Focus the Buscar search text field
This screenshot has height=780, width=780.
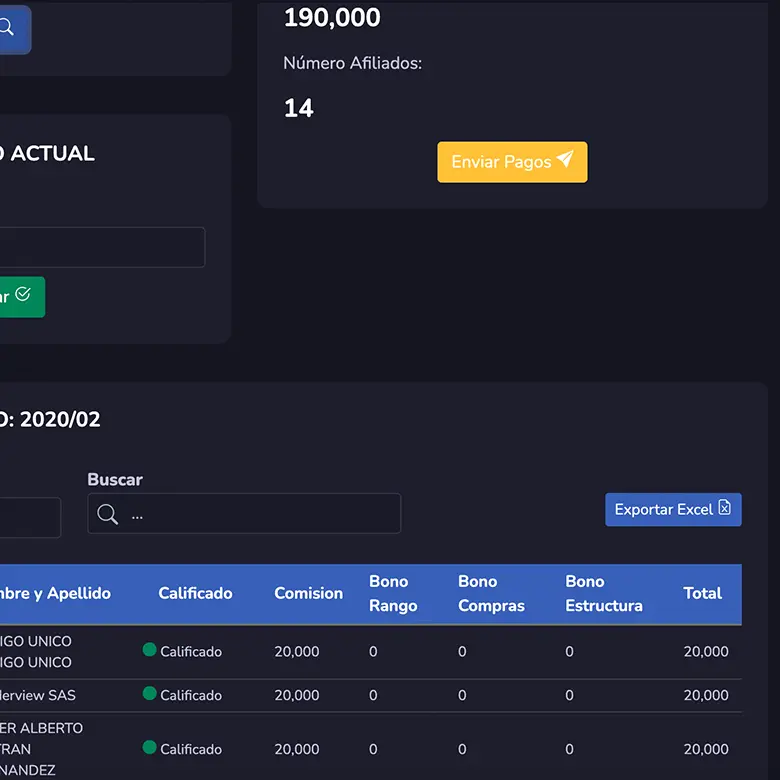coord(260,514)
